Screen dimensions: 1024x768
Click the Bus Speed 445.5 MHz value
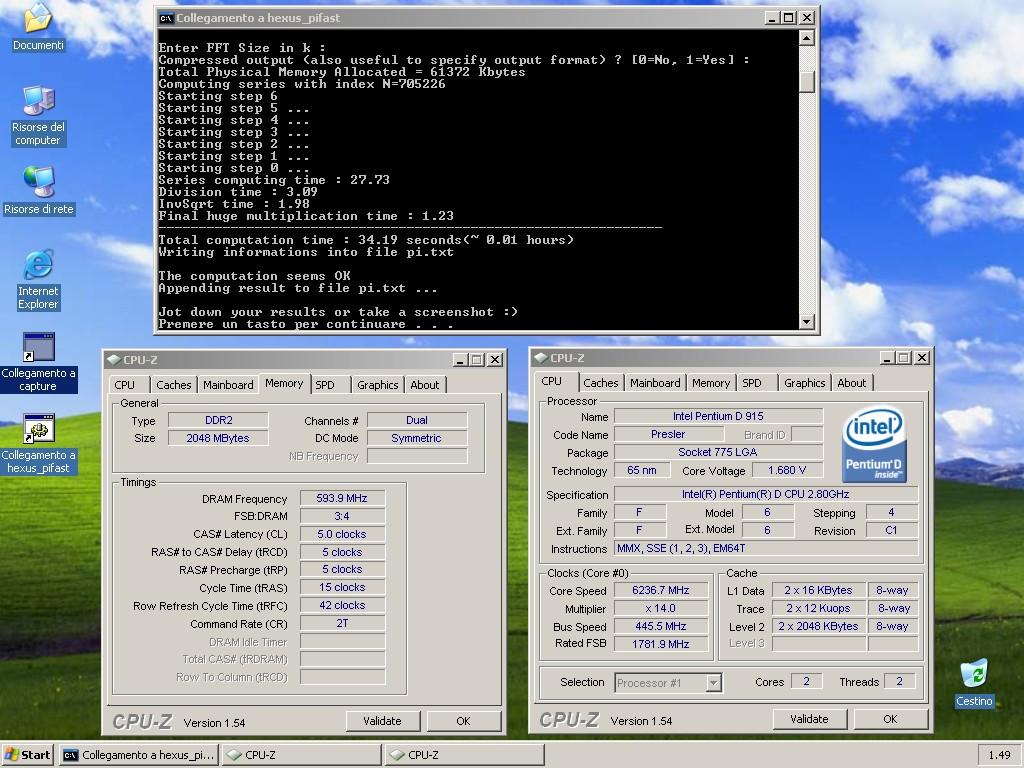[x=661, y=626]
